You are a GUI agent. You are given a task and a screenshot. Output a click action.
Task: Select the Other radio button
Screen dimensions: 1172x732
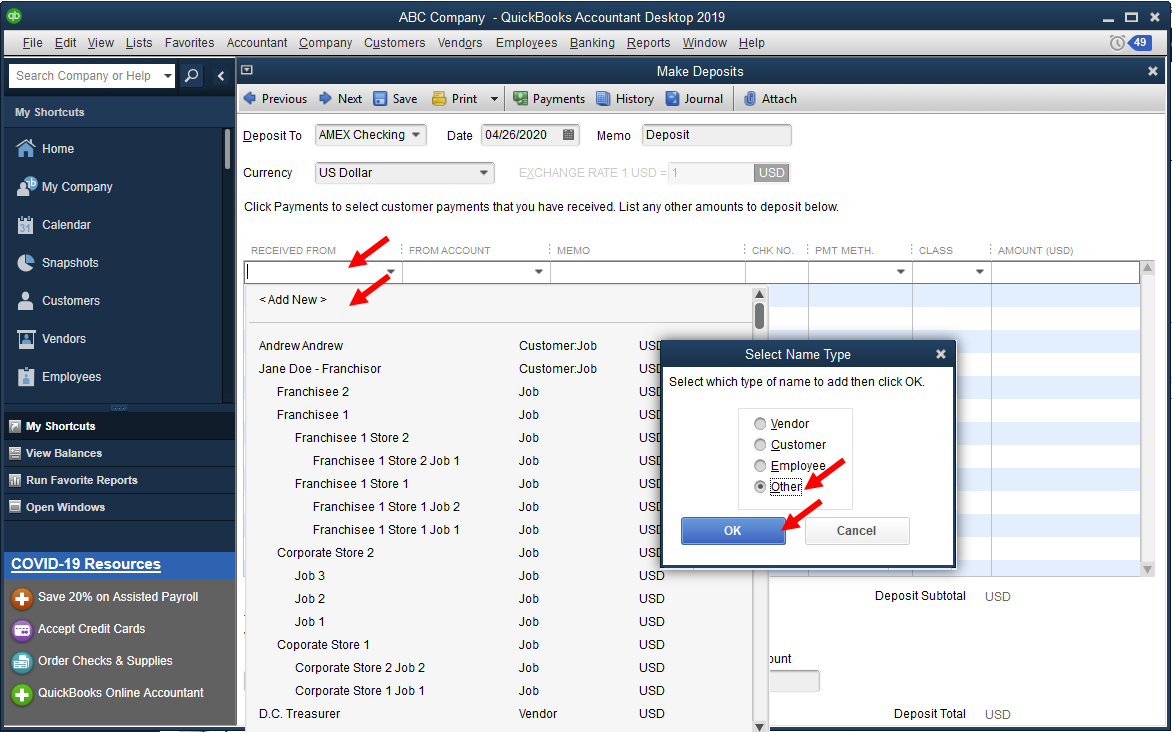pyautogui.click(x=760, y=487)
